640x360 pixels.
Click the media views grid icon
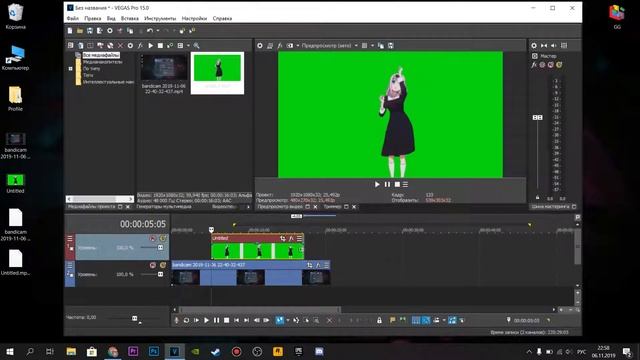(x=180, y=46)
